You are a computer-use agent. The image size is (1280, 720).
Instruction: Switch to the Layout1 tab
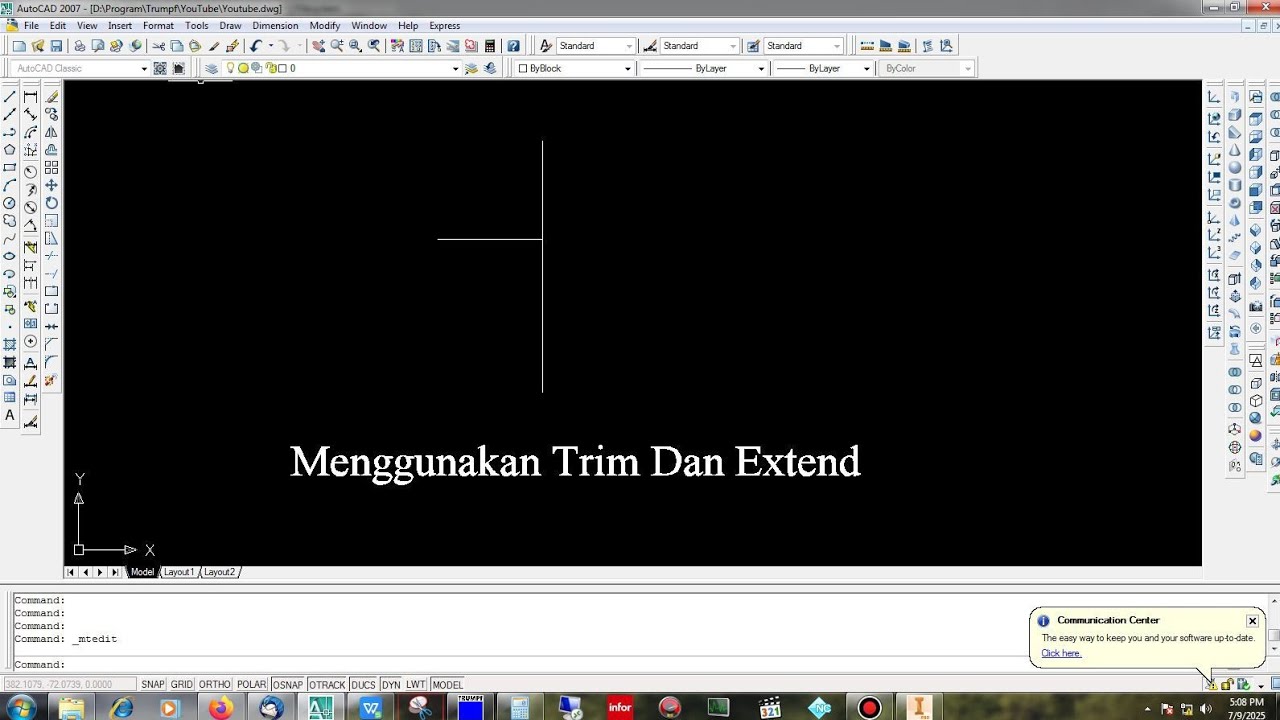click(179, 572)
